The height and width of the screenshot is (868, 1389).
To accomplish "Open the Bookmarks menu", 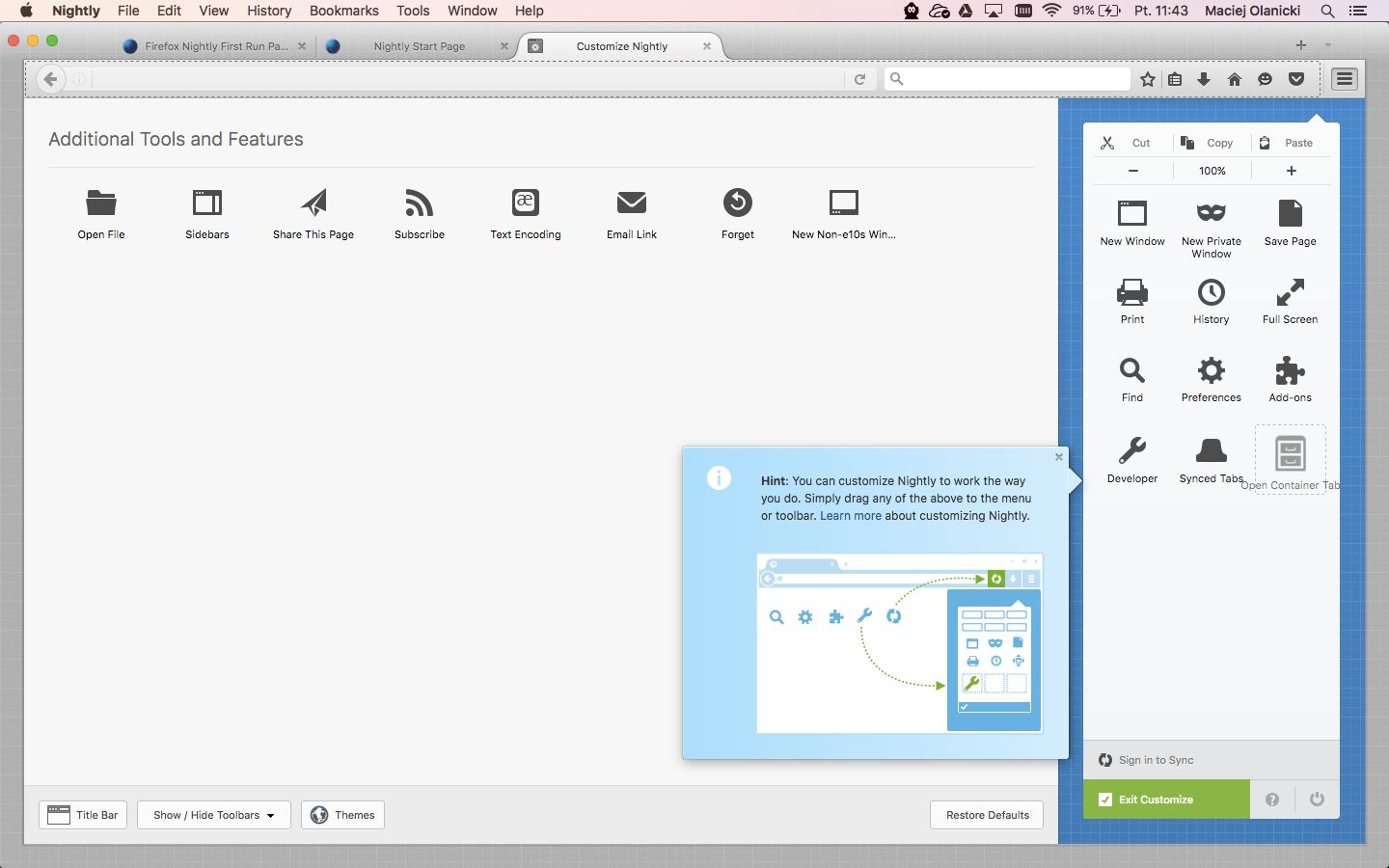I will click(343, 11).
